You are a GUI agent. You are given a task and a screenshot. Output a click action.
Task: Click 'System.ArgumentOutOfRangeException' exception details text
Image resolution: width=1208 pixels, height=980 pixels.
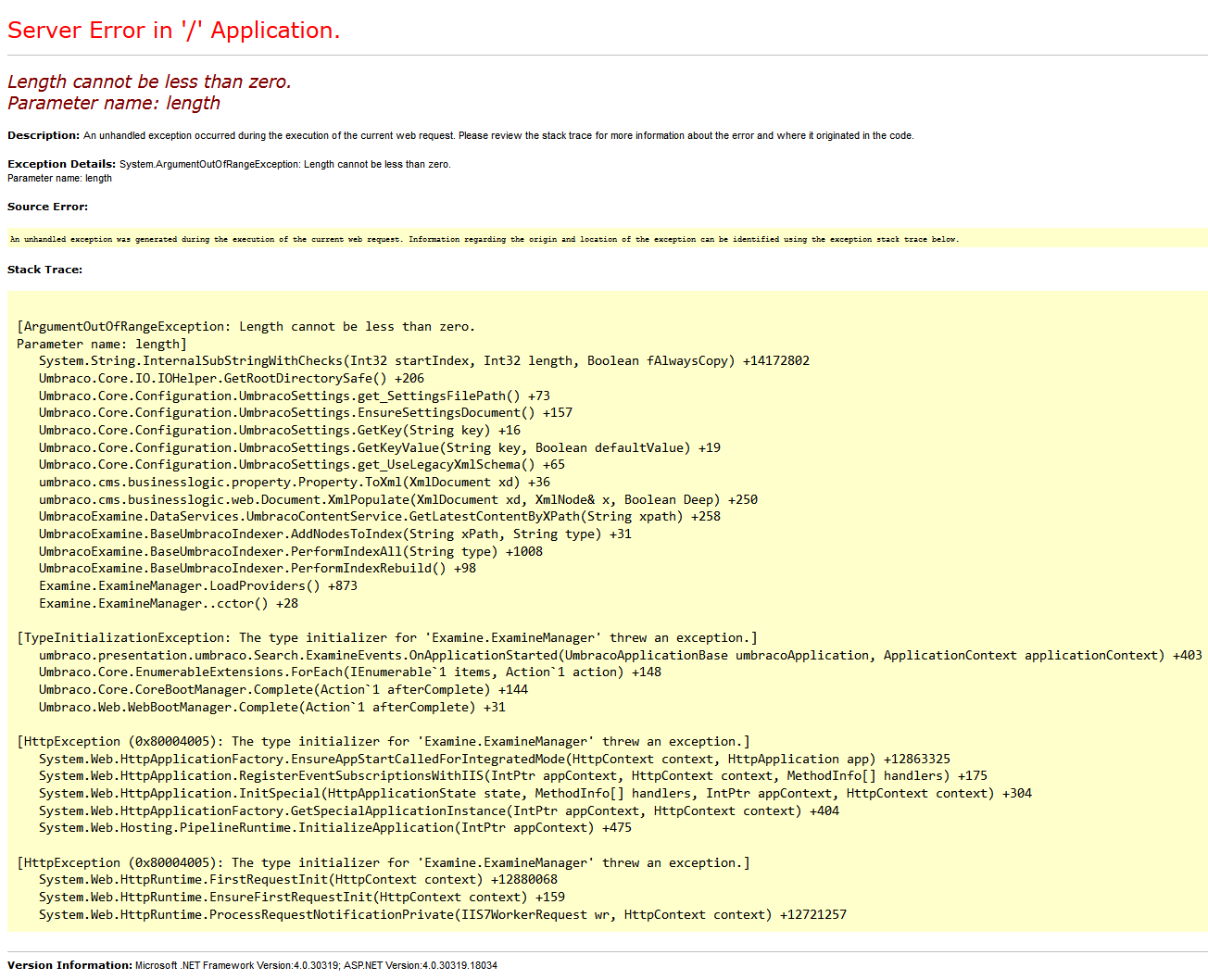click(x=285, y=164)
